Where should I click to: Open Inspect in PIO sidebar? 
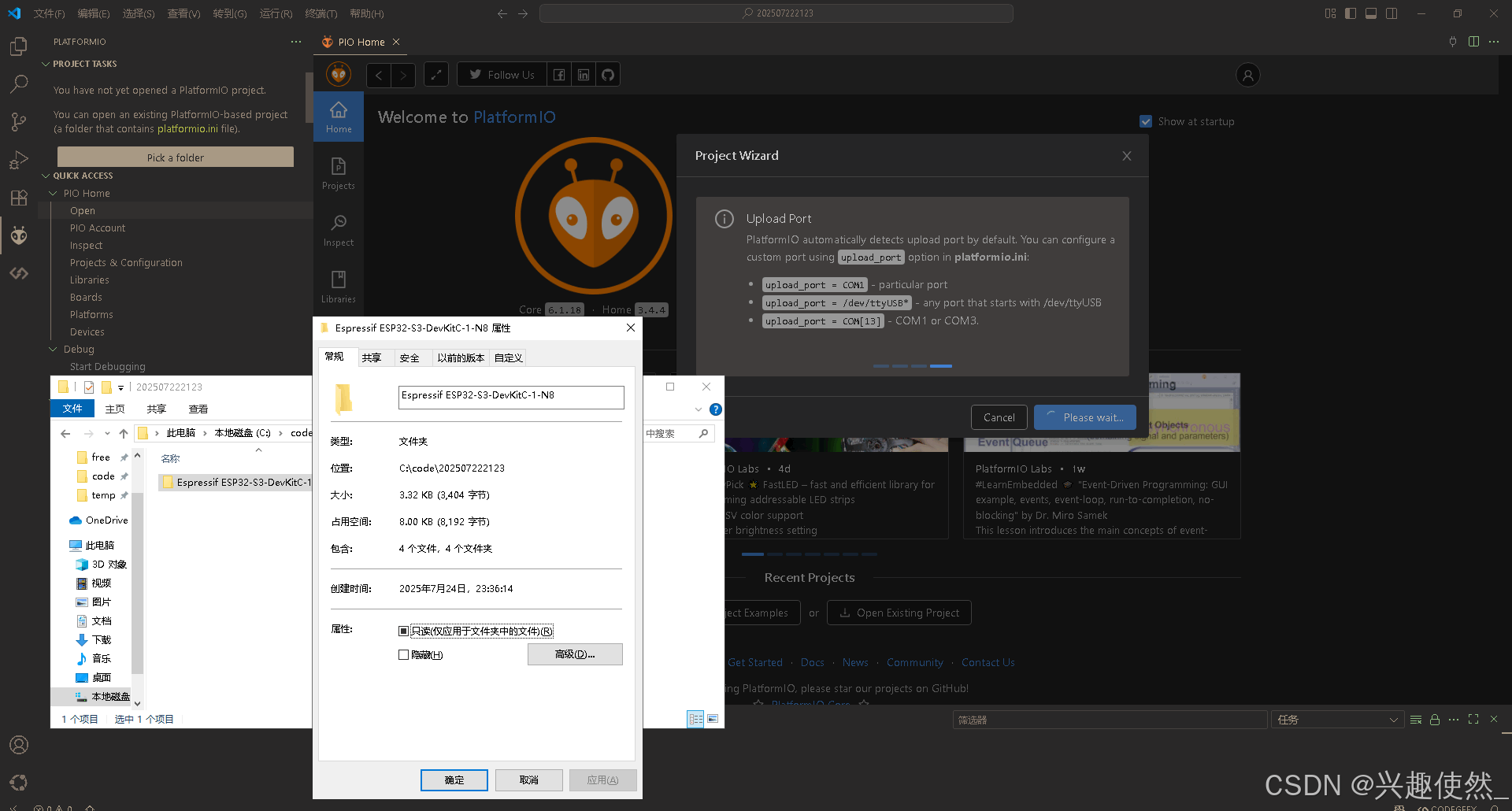(x=339, y=230)
